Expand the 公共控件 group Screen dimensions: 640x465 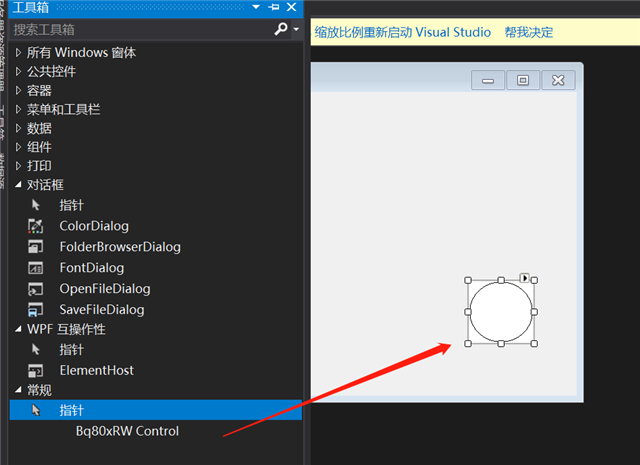point(18,71)
